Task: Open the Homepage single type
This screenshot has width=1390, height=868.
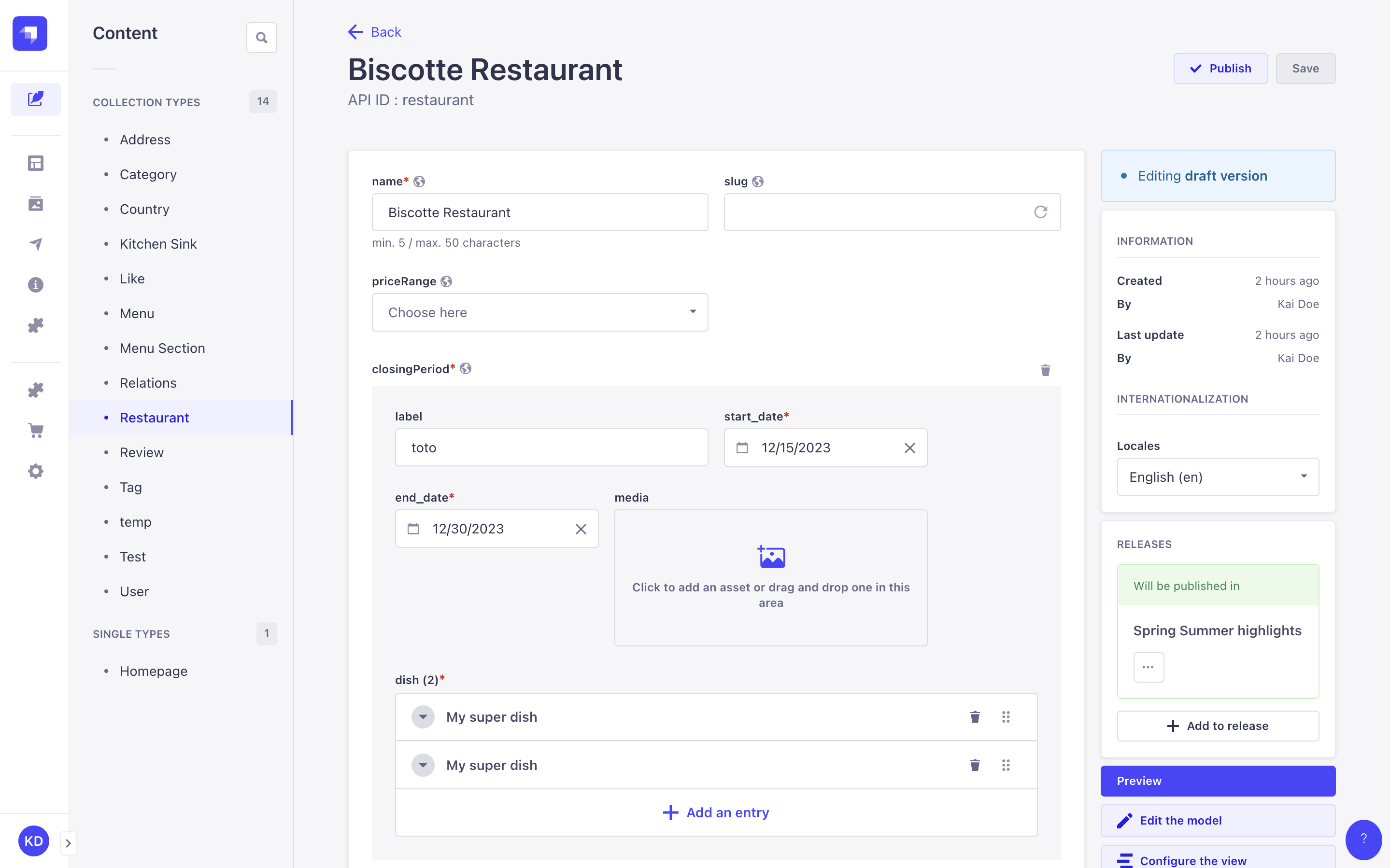Action: pos(153,671)
